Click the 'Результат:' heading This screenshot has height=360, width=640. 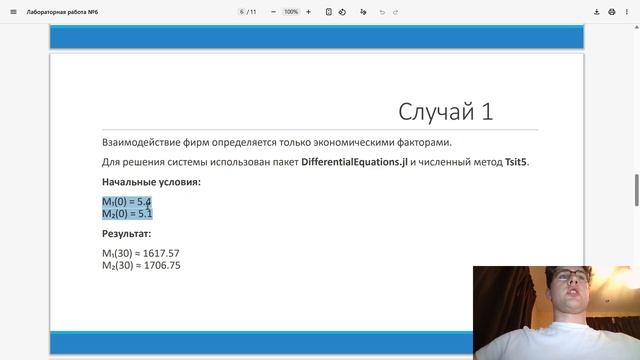tap(127, 233)
